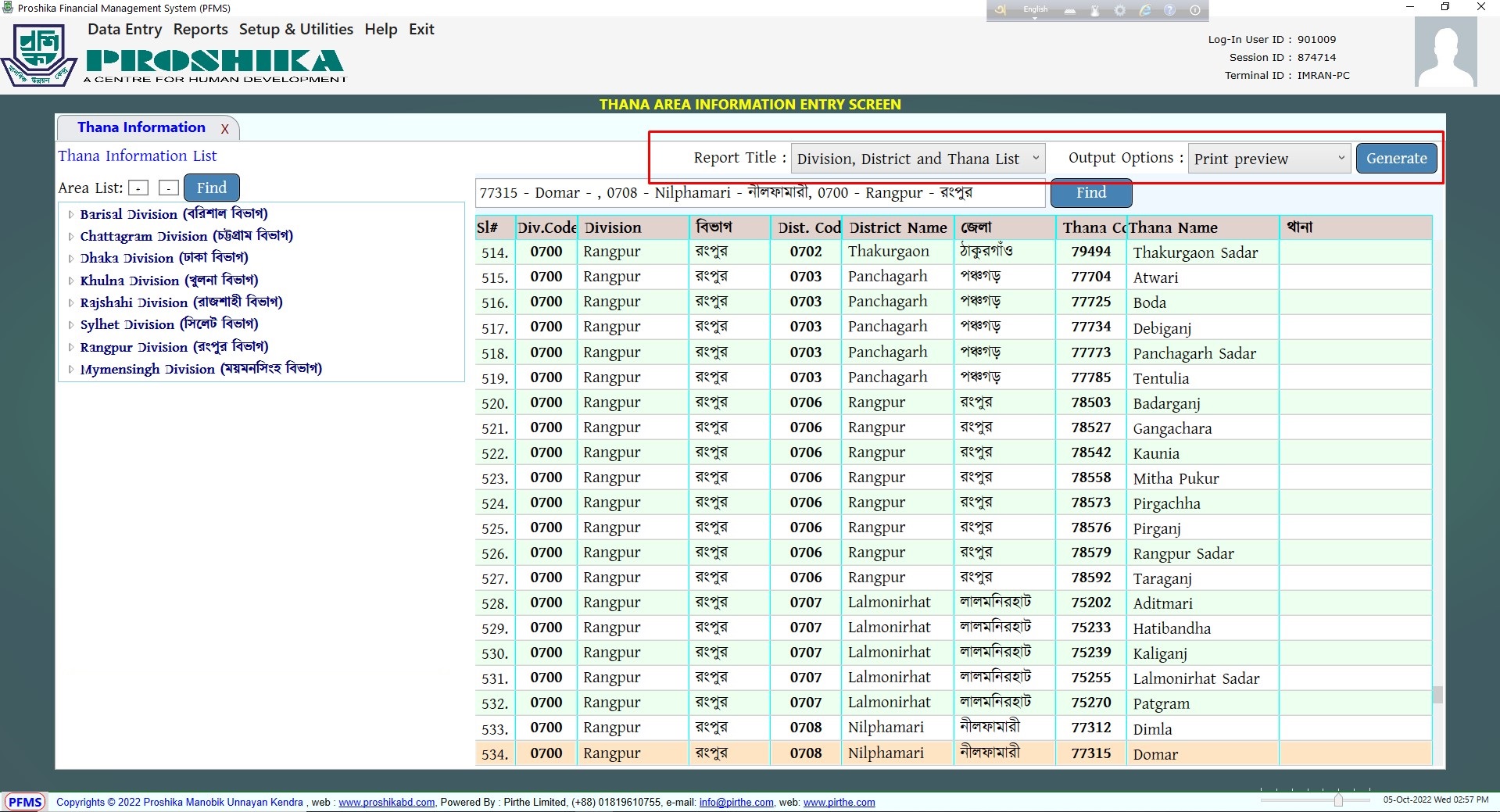
Task: Select the Boda thana row
Action: (x=953, y=302)
